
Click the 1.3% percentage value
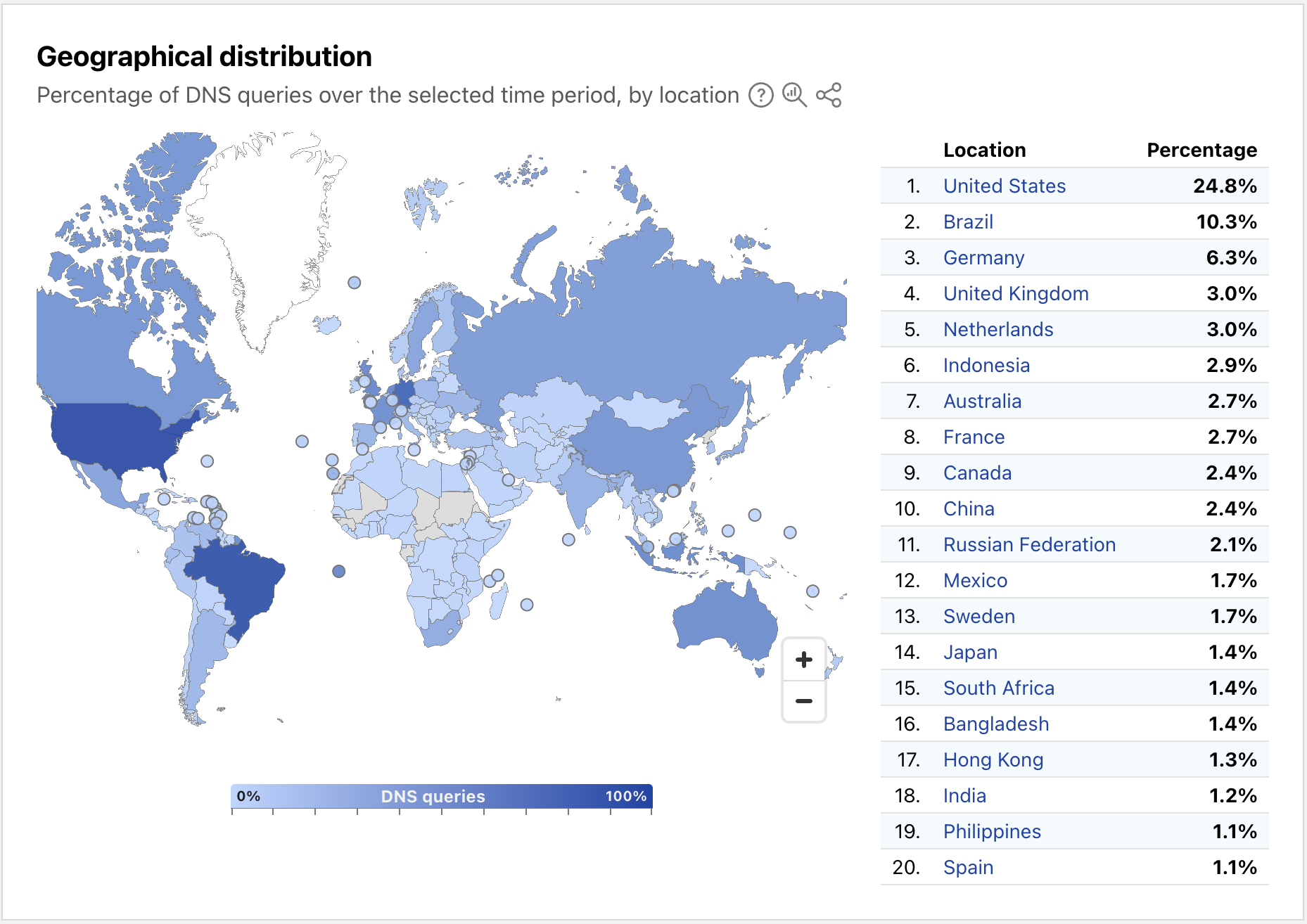[1233, 759]
